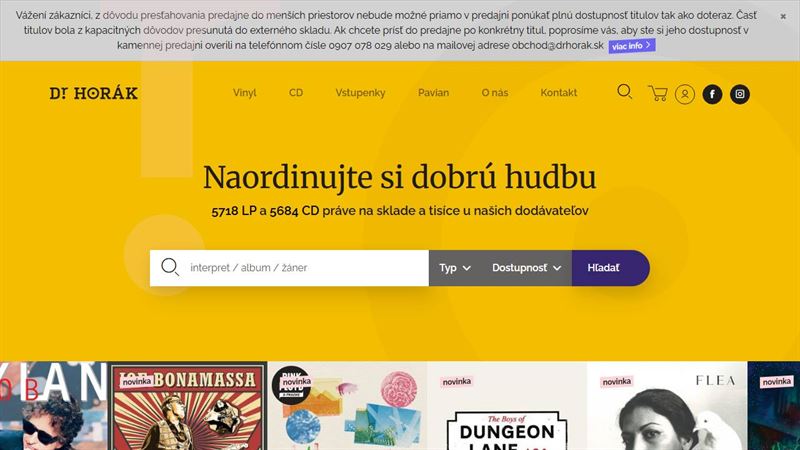The image size is (800, 450).
Task: Click the viac info button
Action: point(632,46)
